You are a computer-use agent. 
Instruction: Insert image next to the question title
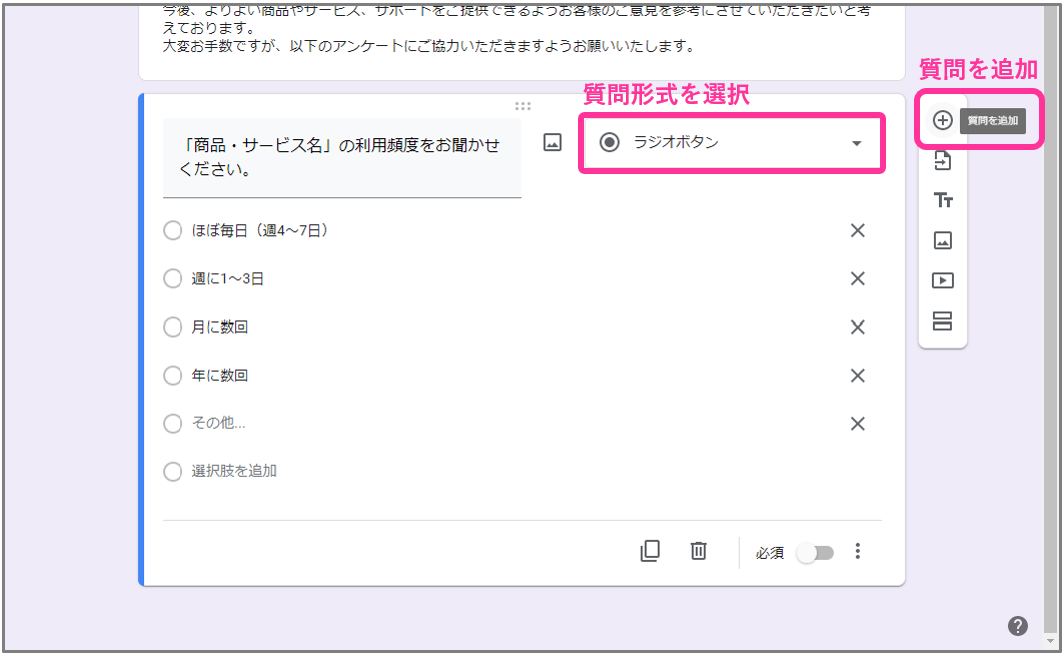pos(552,143)
